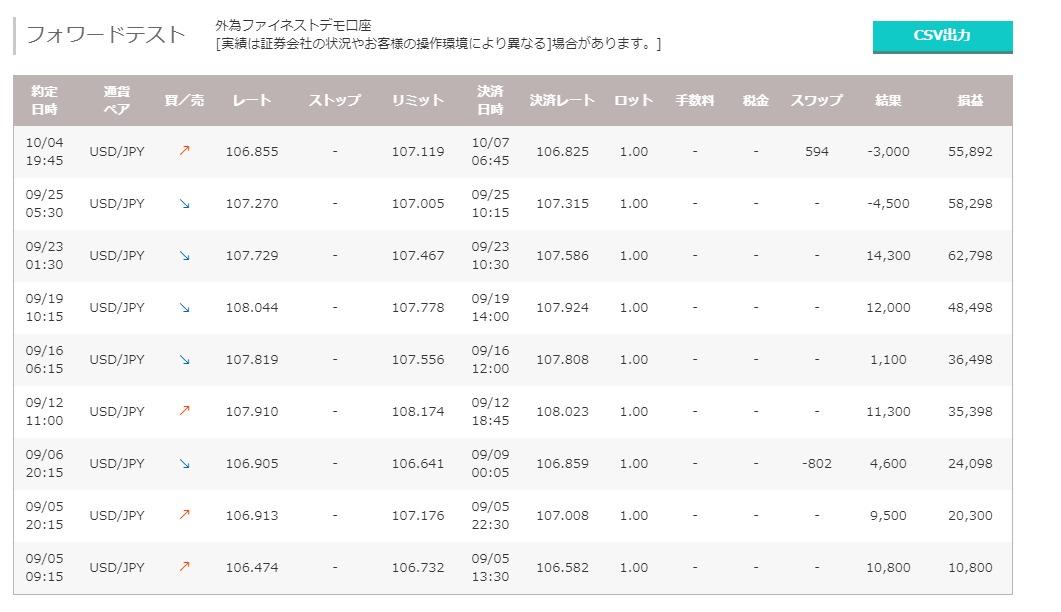Click the sell arrow icon for 09/16 trade

184,360
